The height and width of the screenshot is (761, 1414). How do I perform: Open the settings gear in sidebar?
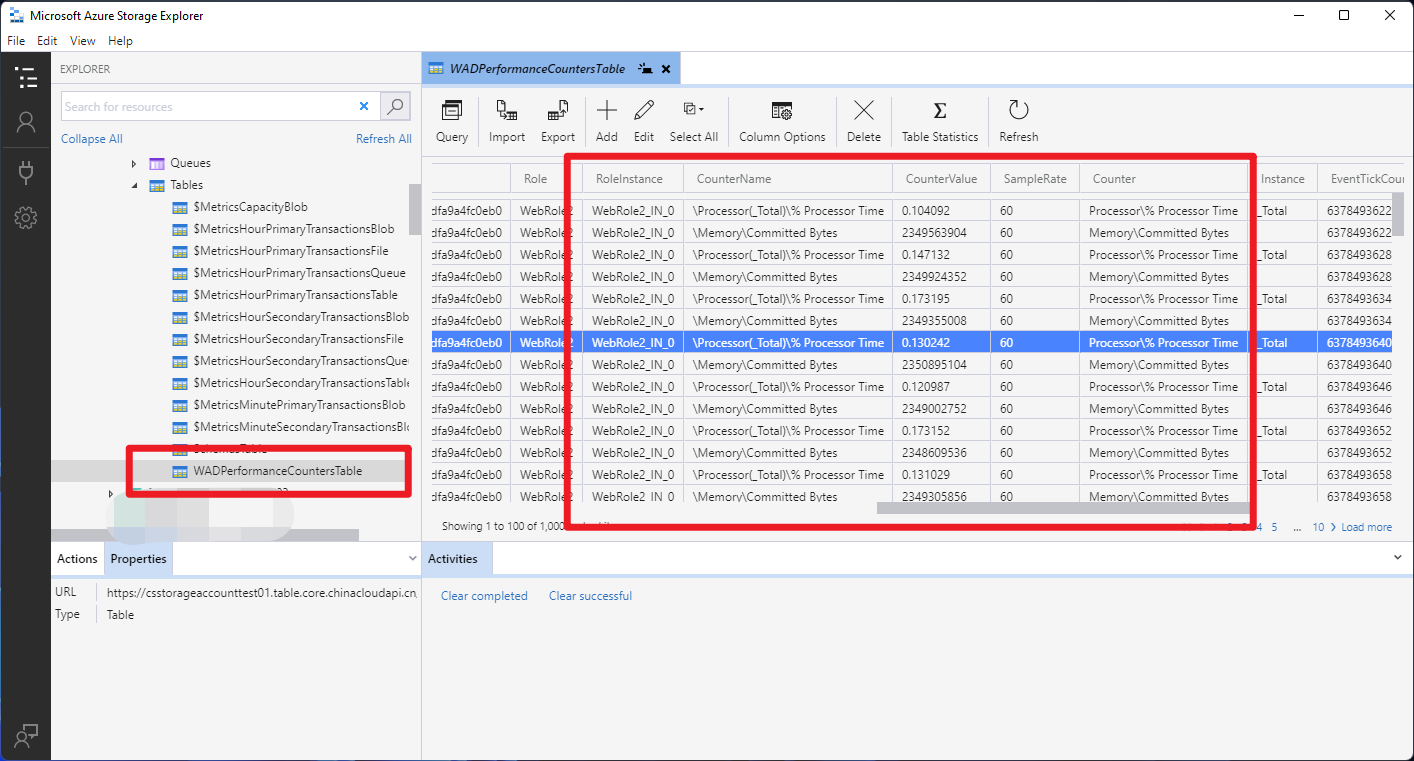[x=26, y=218]
